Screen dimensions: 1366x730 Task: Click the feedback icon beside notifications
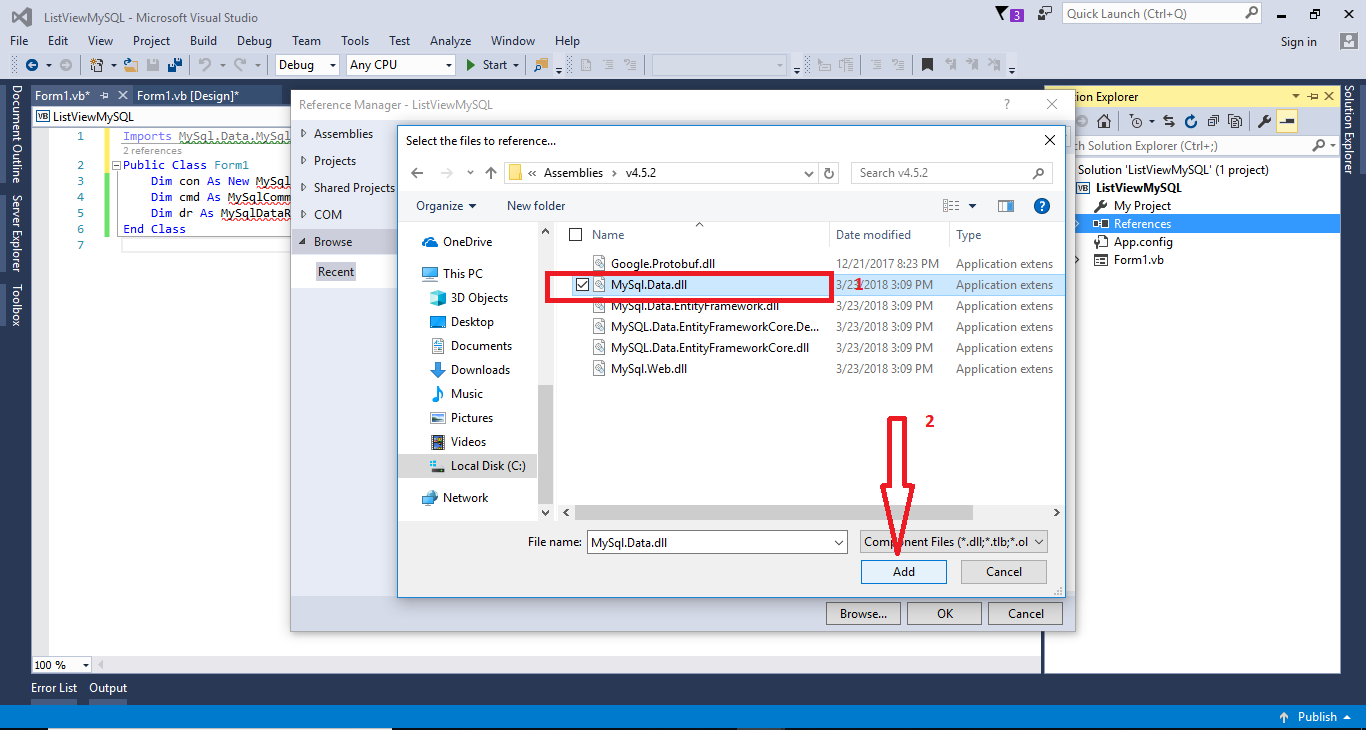coord(1045,14)
